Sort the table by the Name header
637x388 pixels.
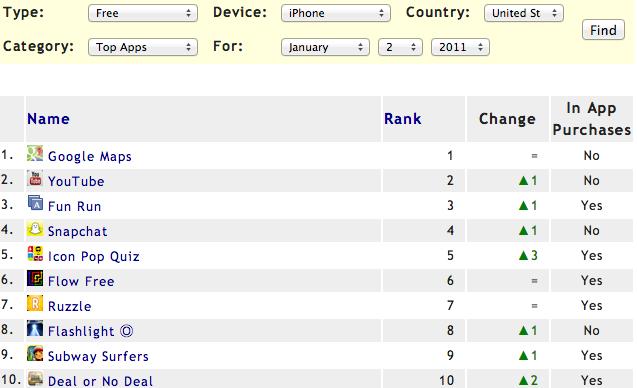click(48, 119)
